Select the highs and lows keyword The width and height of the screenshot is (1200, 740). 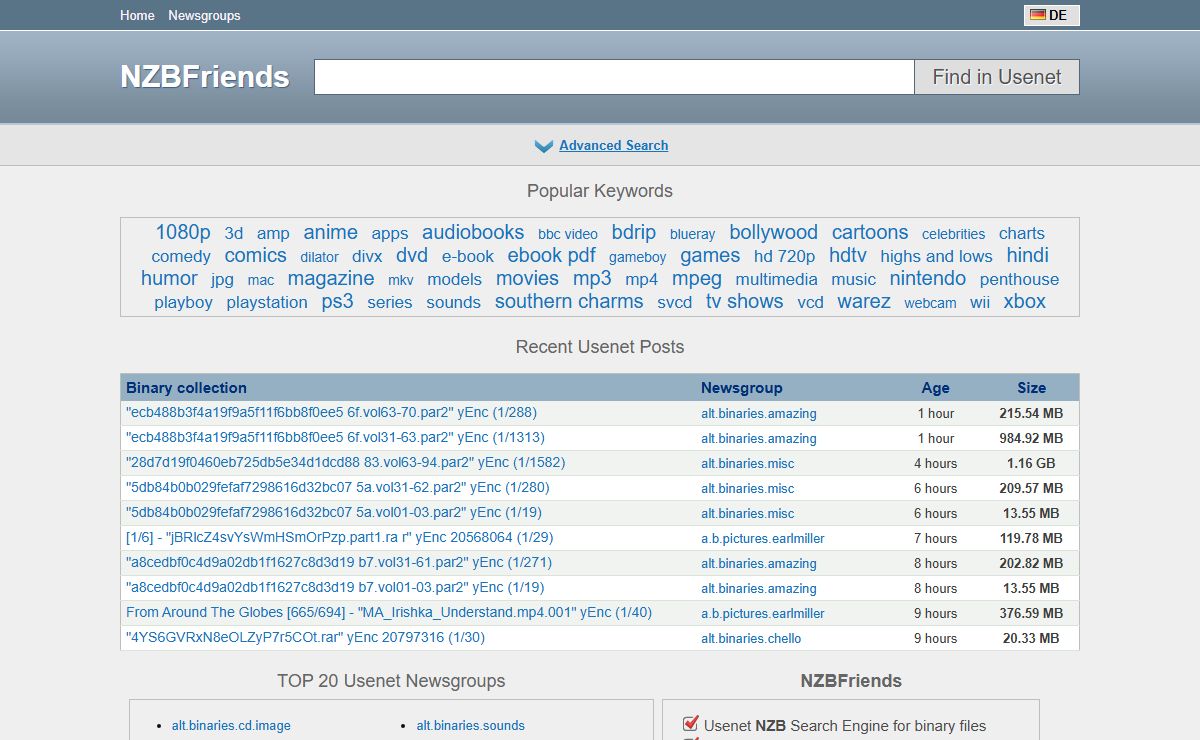click(x=937, y=256)
